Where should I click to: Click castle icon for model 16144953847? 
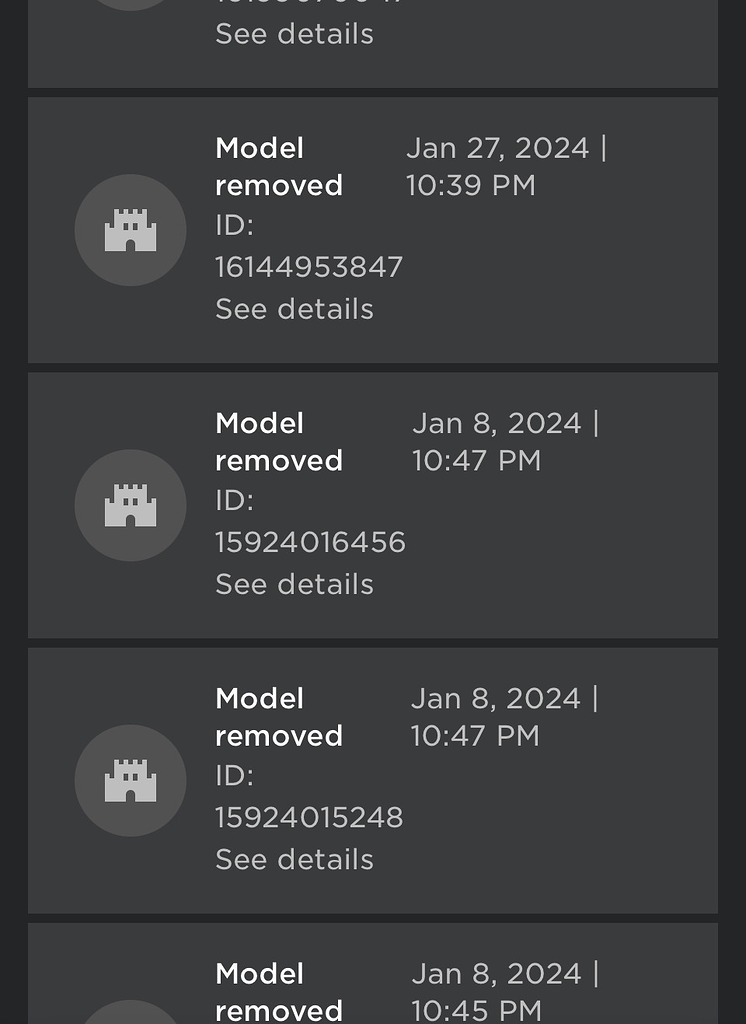click(131, 230)
